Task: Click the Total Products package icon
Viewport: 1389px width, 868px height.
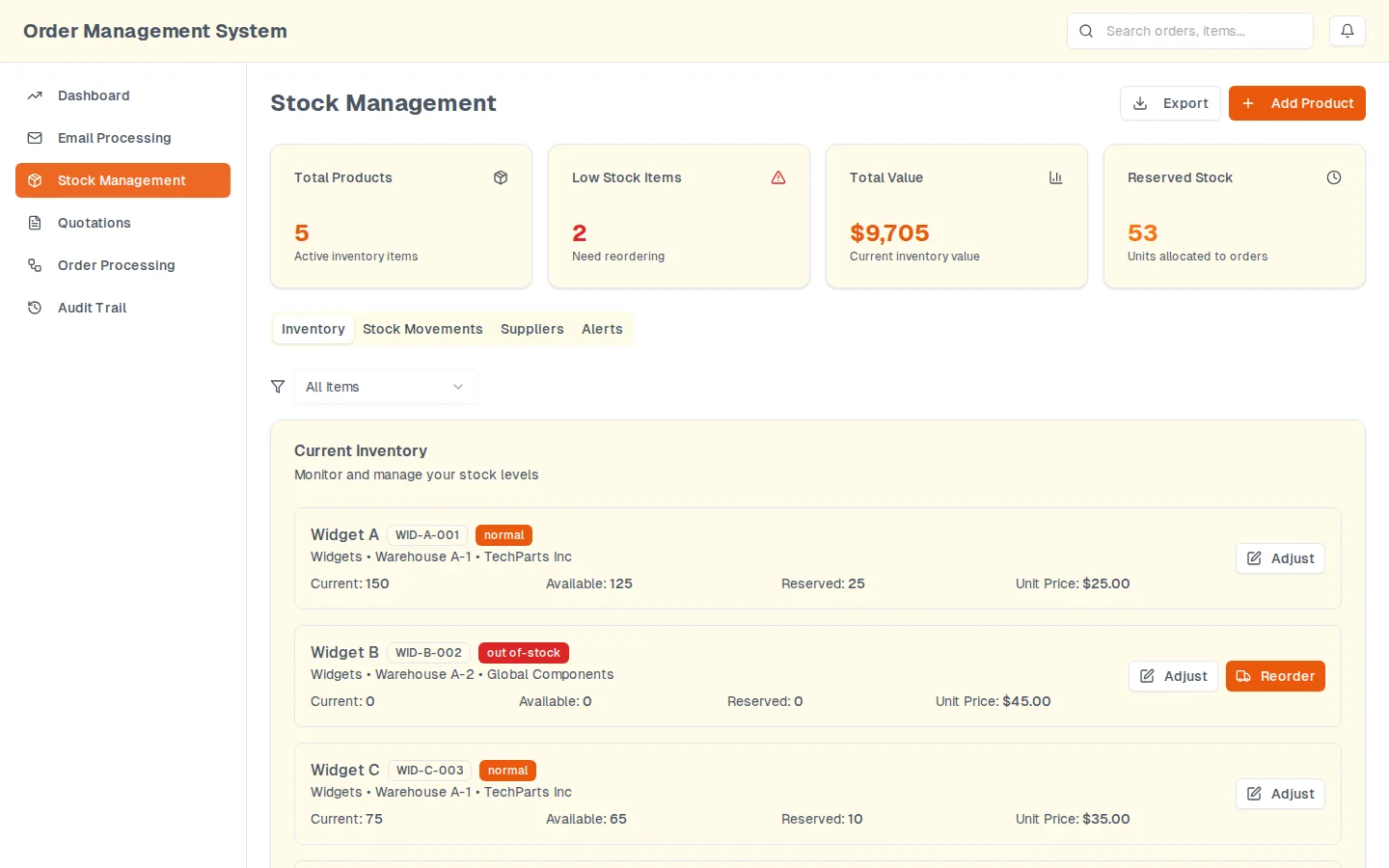Action: 501,177
